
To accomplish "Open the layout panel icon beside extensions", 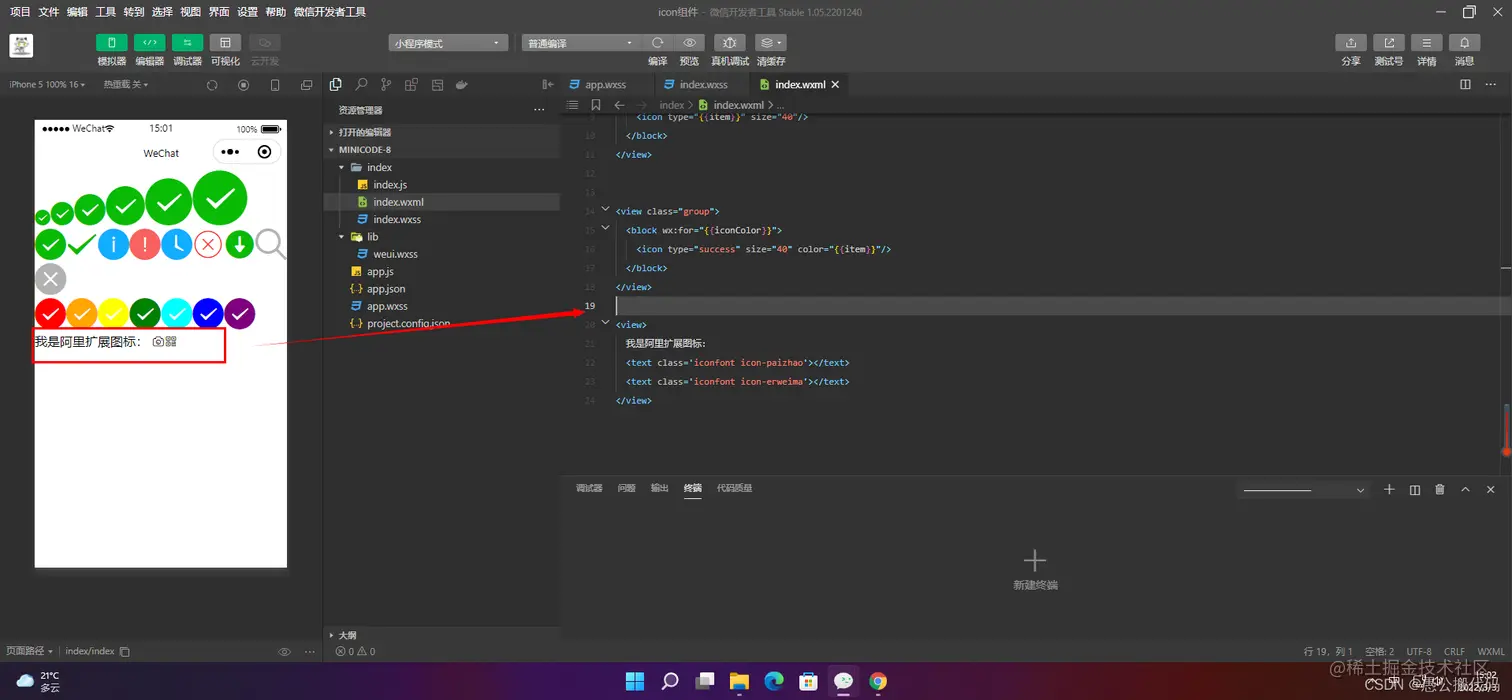I will pos(437,85).
